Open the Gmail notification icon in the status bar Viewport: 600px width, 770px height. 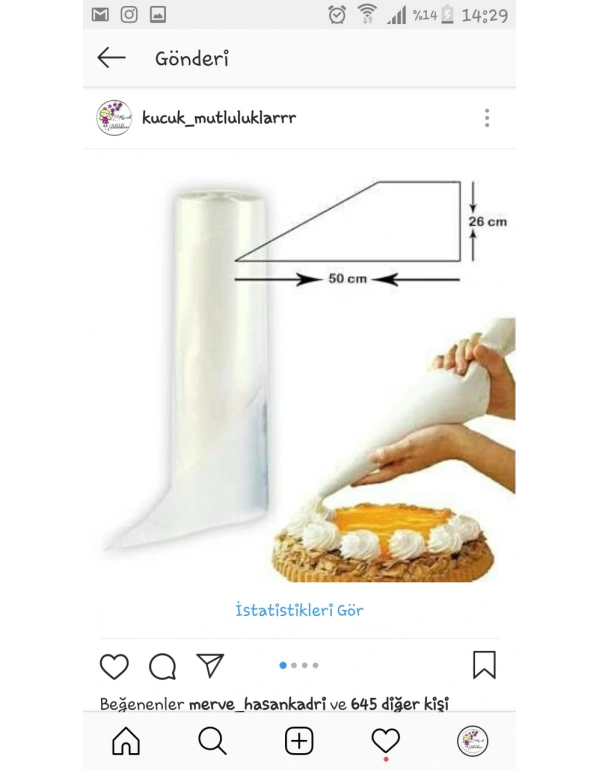click(100, 15)
